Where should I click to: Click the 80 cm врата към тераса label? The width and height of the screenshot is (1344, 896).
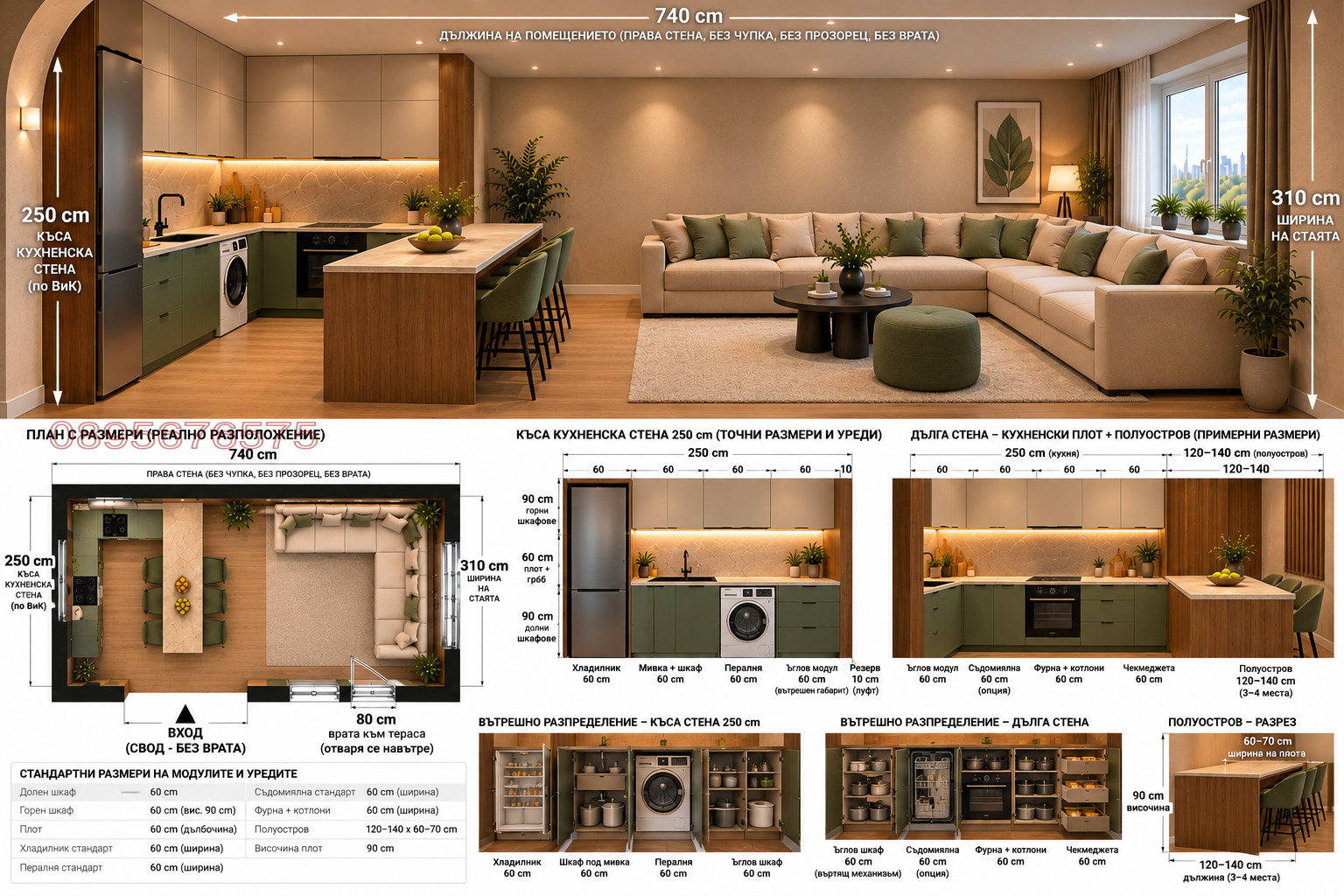click(376, 733)
